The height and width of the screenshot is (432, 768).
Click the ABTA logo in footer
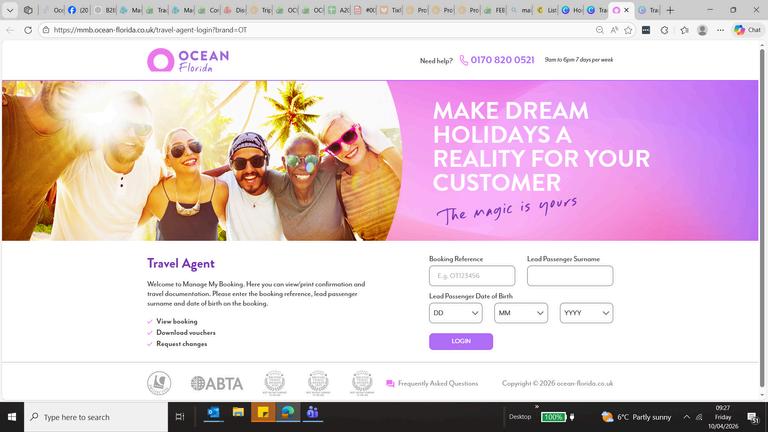pos(217,384)
